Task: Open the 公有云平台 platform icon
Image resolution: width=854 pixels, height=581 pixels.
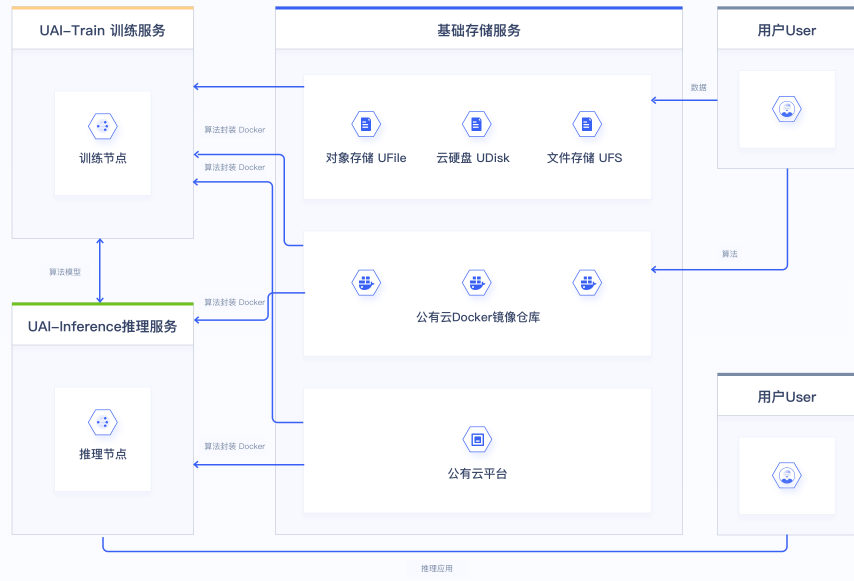Action: [477, 439]
